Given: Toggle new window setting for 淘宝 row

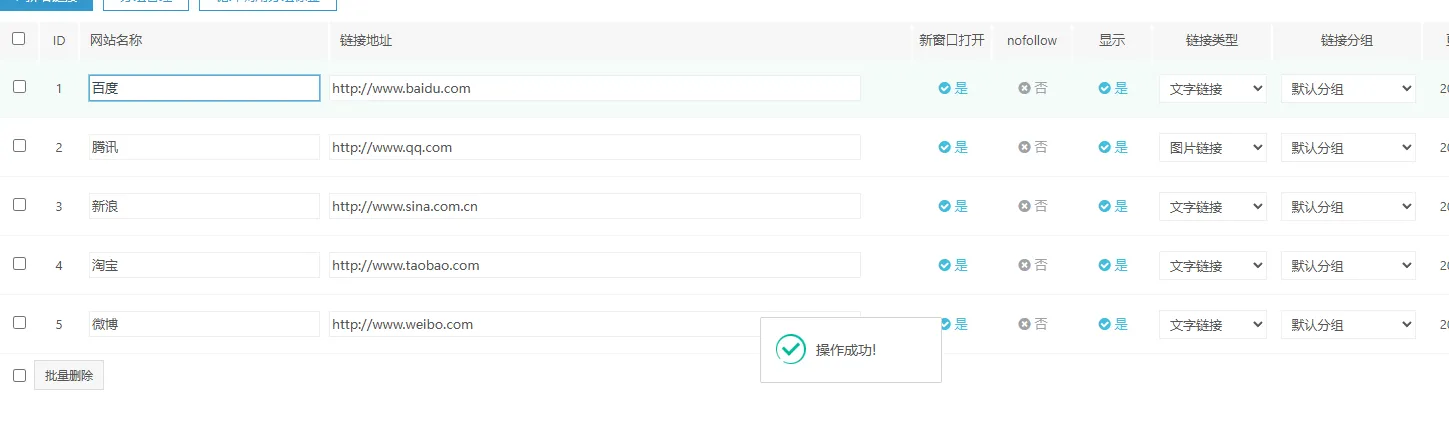Looking at the screenshot, I should click(x=953, y=265).
